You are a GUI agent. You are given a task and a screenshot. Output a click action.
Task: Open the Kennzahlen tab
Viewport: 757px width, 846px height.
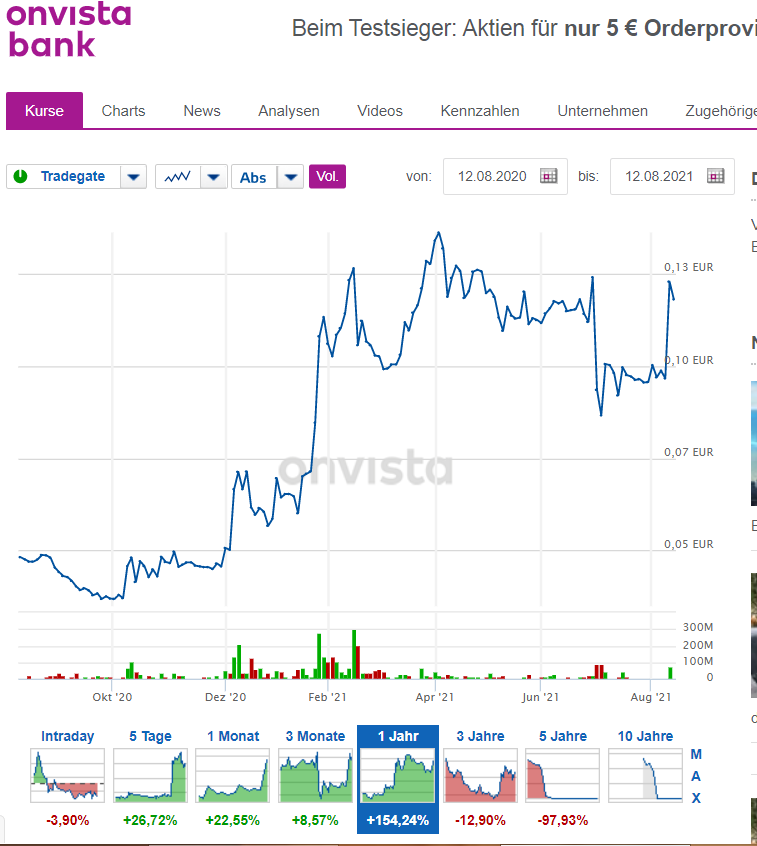480,111
